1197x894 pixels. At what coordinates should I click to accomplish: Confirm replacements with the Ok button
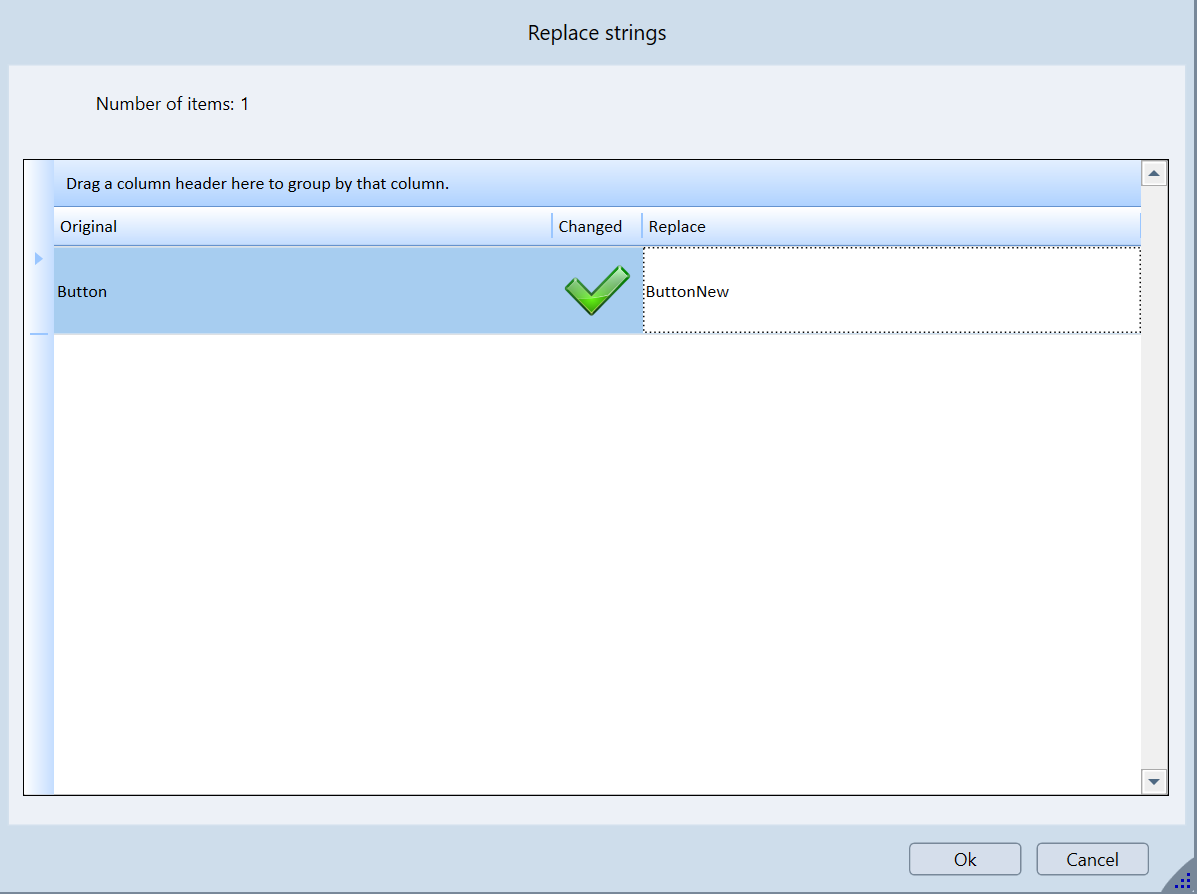point(964,859)
